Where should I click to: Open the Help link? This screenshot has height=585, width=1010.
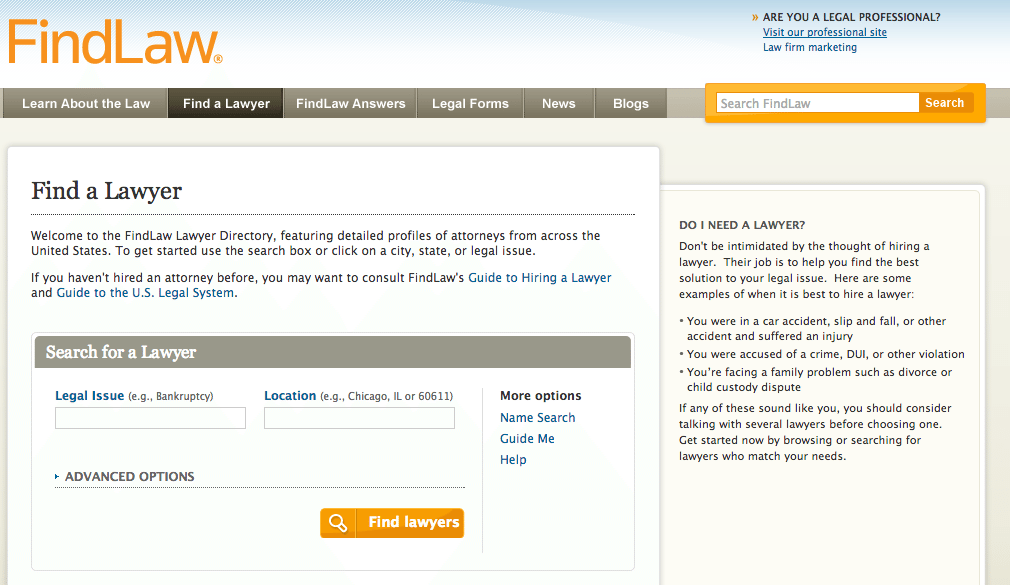(x=512, y=459)
